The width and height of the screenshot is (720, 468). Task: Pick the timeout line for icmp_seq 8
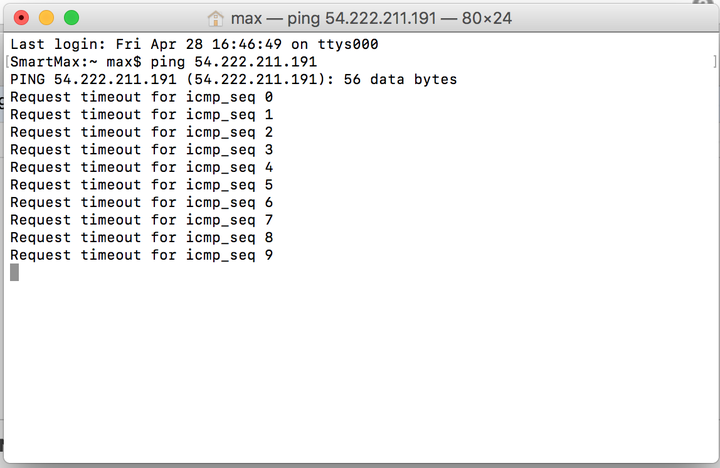coord(141,237)
